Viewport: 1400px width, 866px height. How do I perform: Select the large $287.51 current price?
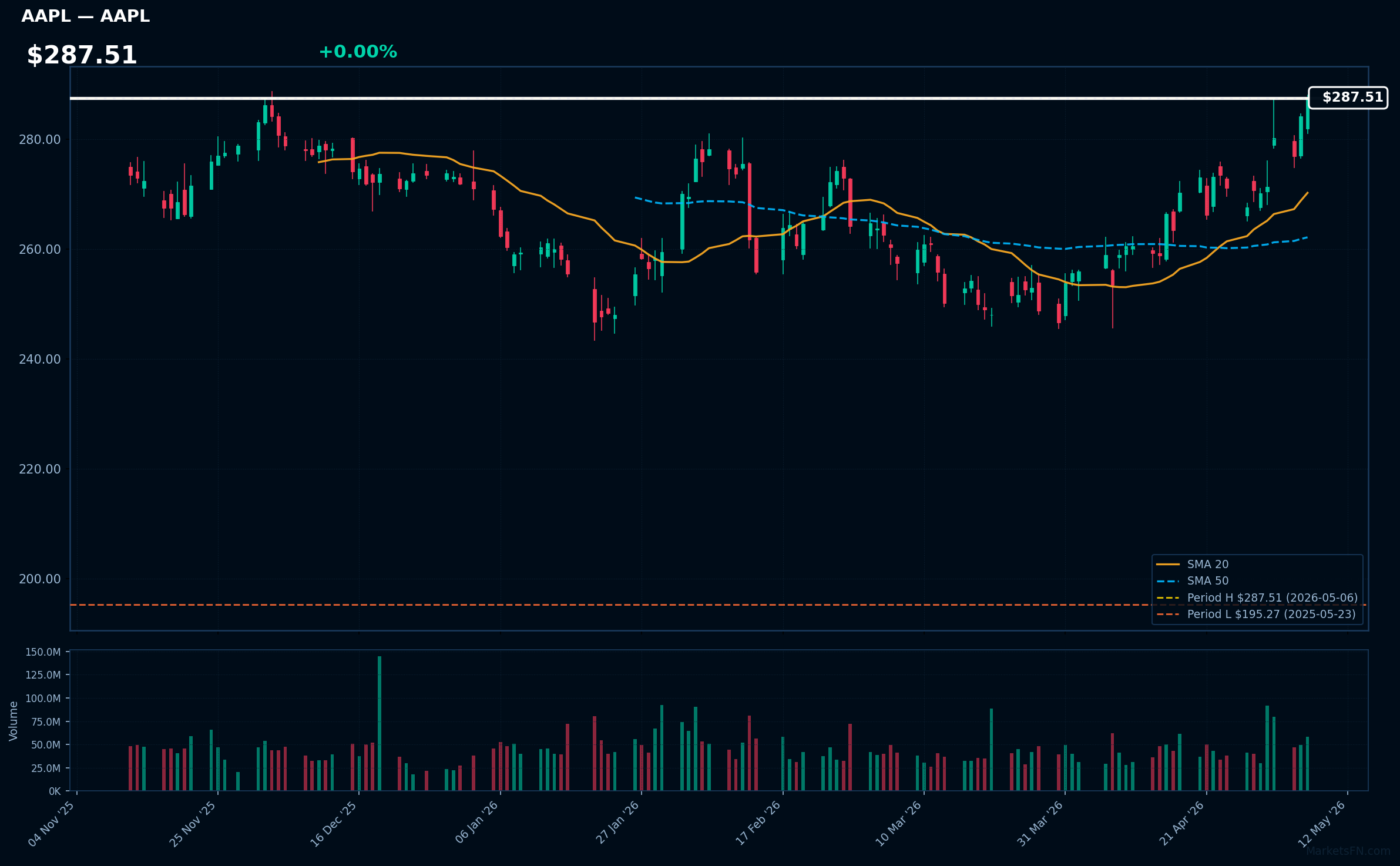[82, 55]
